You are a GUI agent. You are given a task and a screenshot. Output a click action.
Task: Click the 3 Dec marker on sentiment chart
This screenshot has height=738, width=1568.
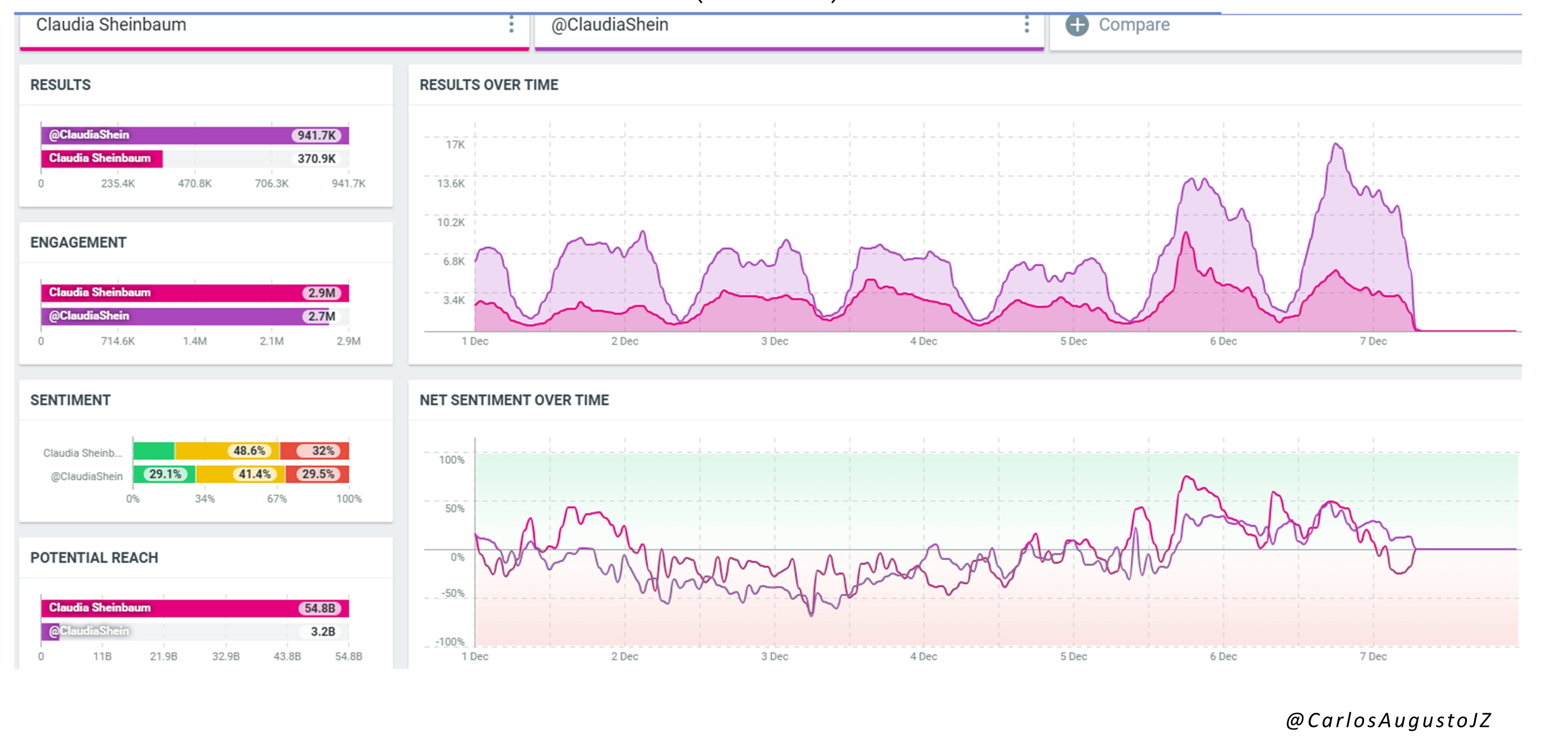point(774,656)
